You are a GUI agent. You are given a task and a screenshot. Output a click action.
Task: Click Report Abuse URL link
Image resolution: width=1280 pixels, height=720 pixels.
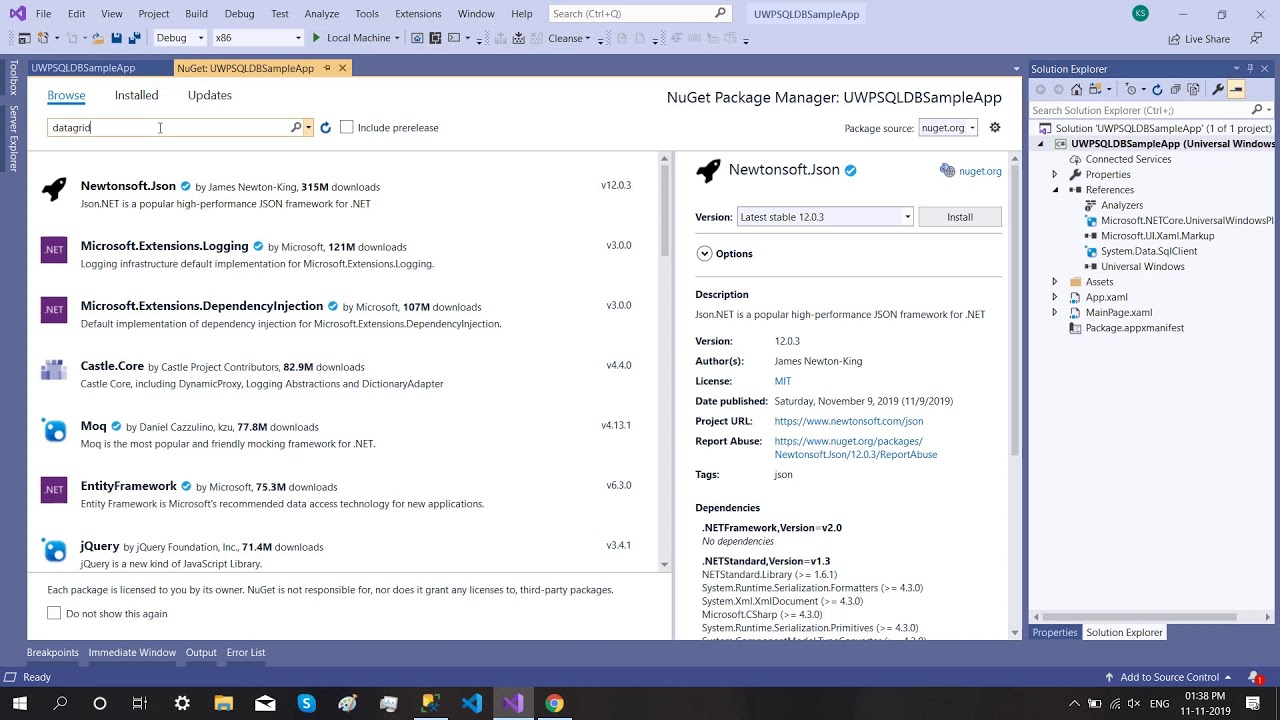(856, 448)
